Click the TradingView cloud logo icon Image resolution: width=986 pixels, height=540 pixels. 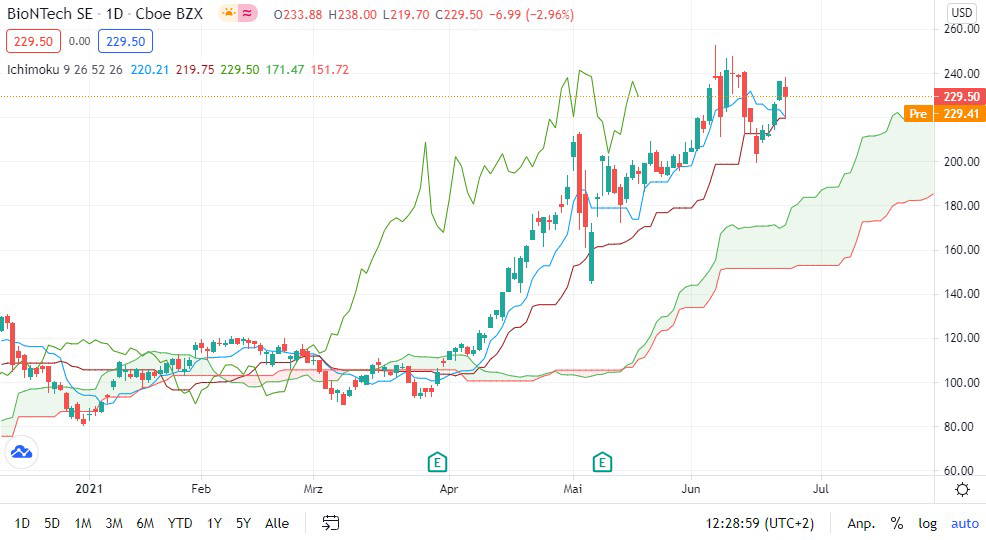pyautogui.click(x=21, y=452)
